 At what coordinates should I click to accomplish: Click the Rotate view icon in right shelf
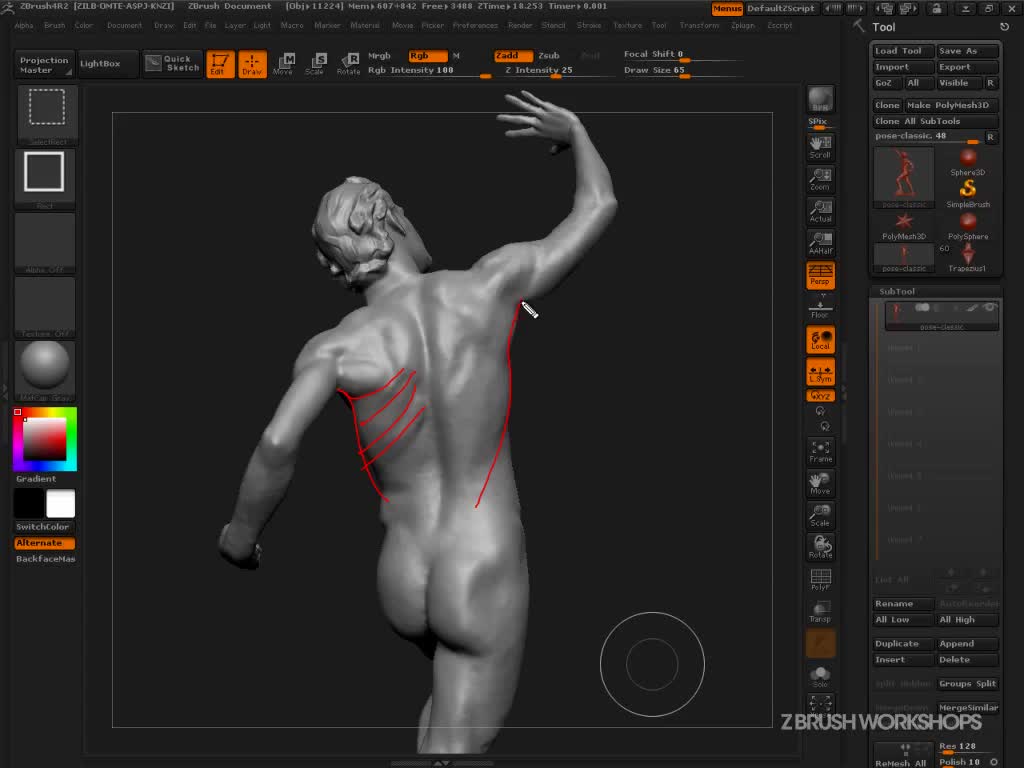click(x=820, y=547)
